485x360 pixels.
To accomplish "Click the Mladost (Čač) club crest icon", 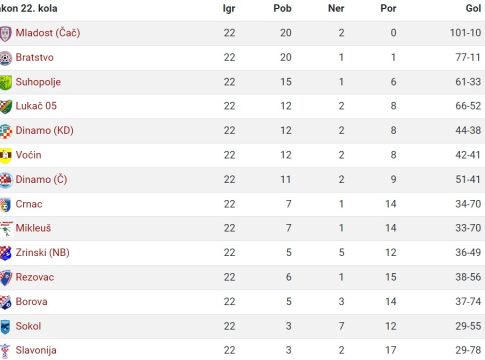I will pyautogui.click(x=5, y=34).
